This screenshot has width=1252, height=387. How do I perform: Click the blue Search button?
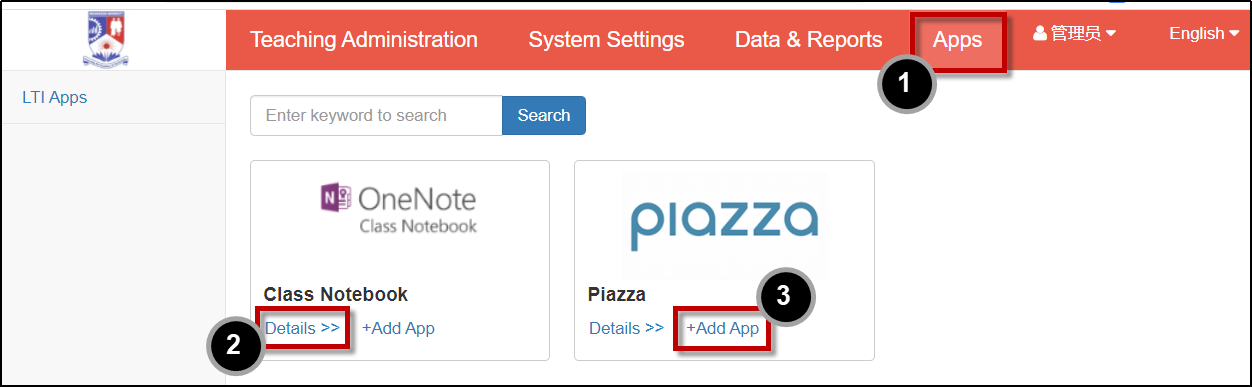coord(544,115)
